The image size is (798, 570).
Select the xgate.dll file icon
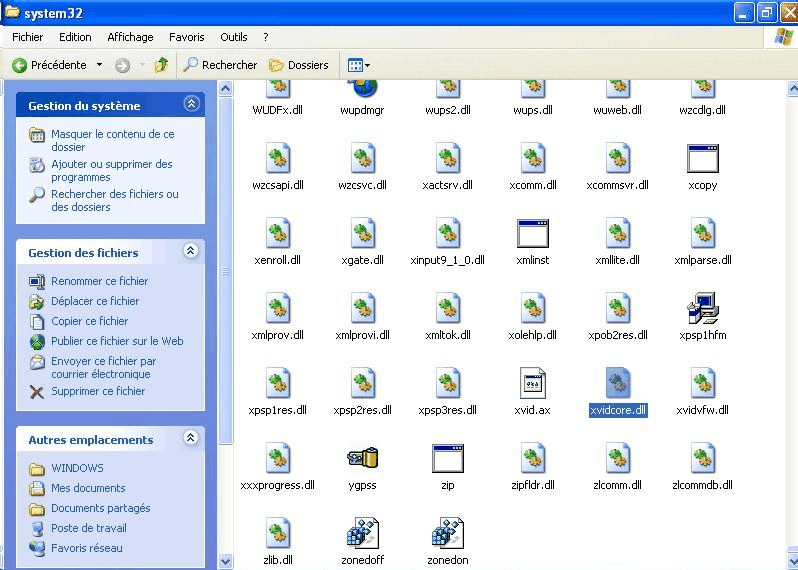coord(362,233)
